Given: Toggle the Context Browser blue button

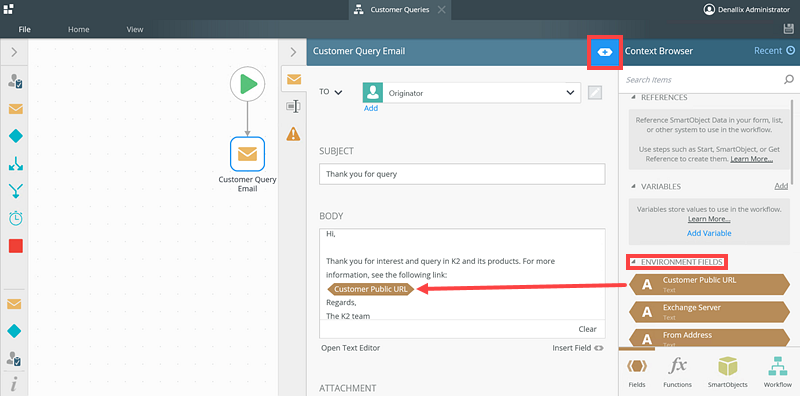Looking at the screenshot, I should [x=605, y=52].
